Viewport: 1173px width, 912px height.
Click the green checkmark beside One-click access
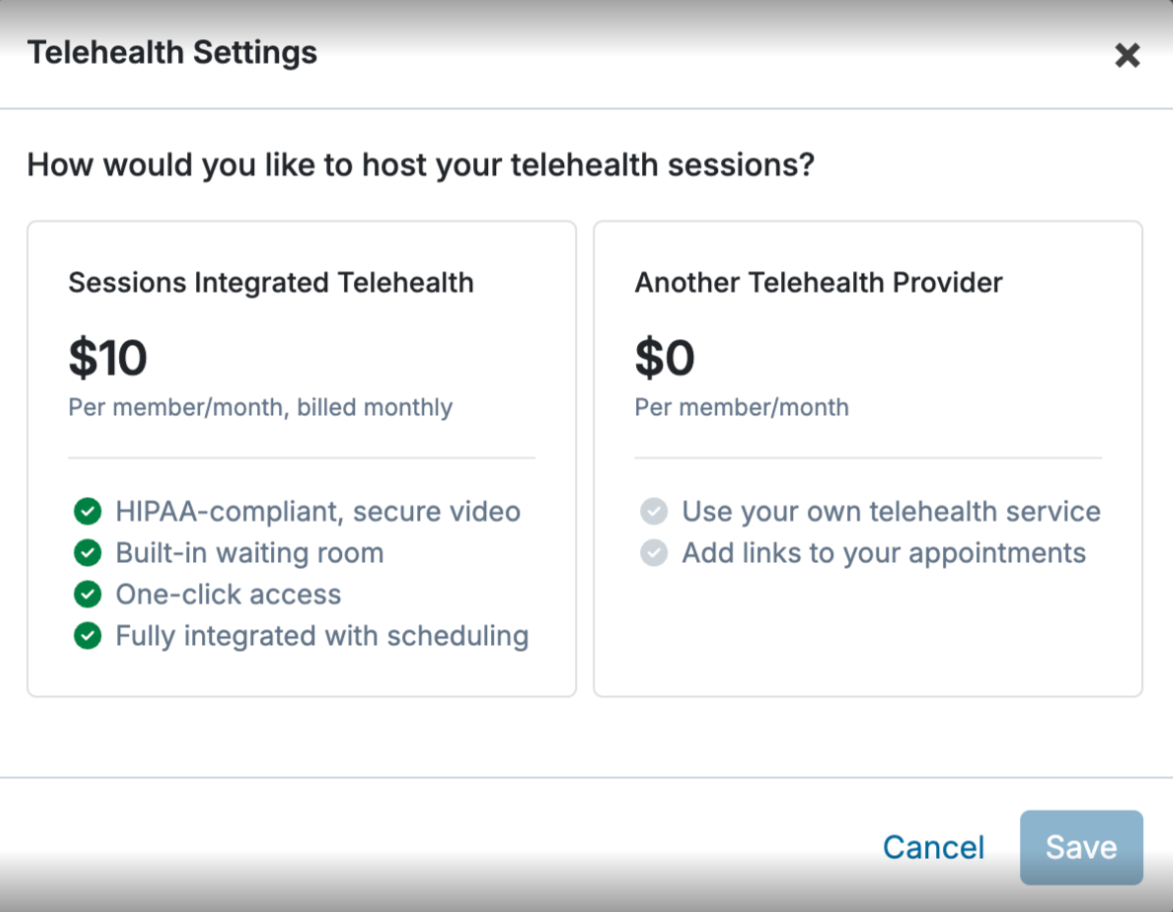point(88,594)
